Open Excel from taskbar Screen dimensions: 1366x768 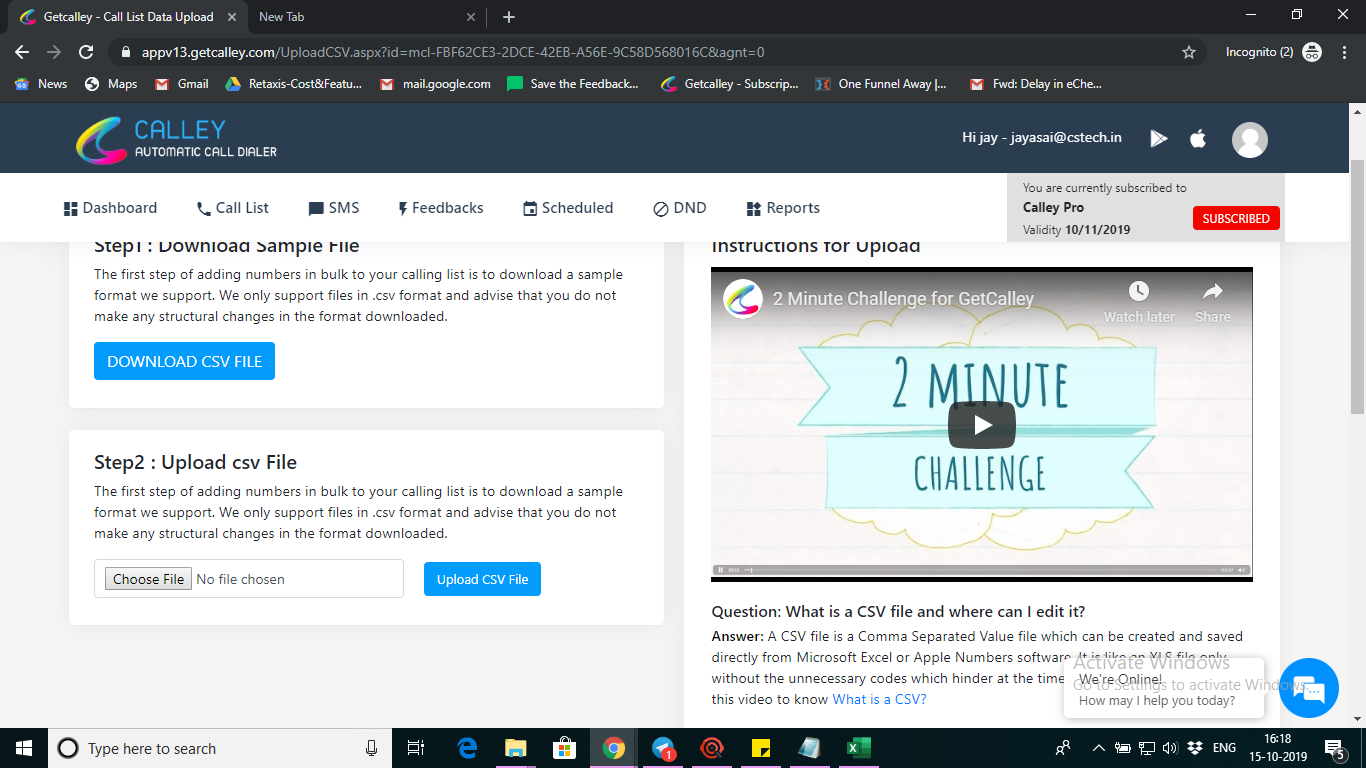click(x=858, y=748)
